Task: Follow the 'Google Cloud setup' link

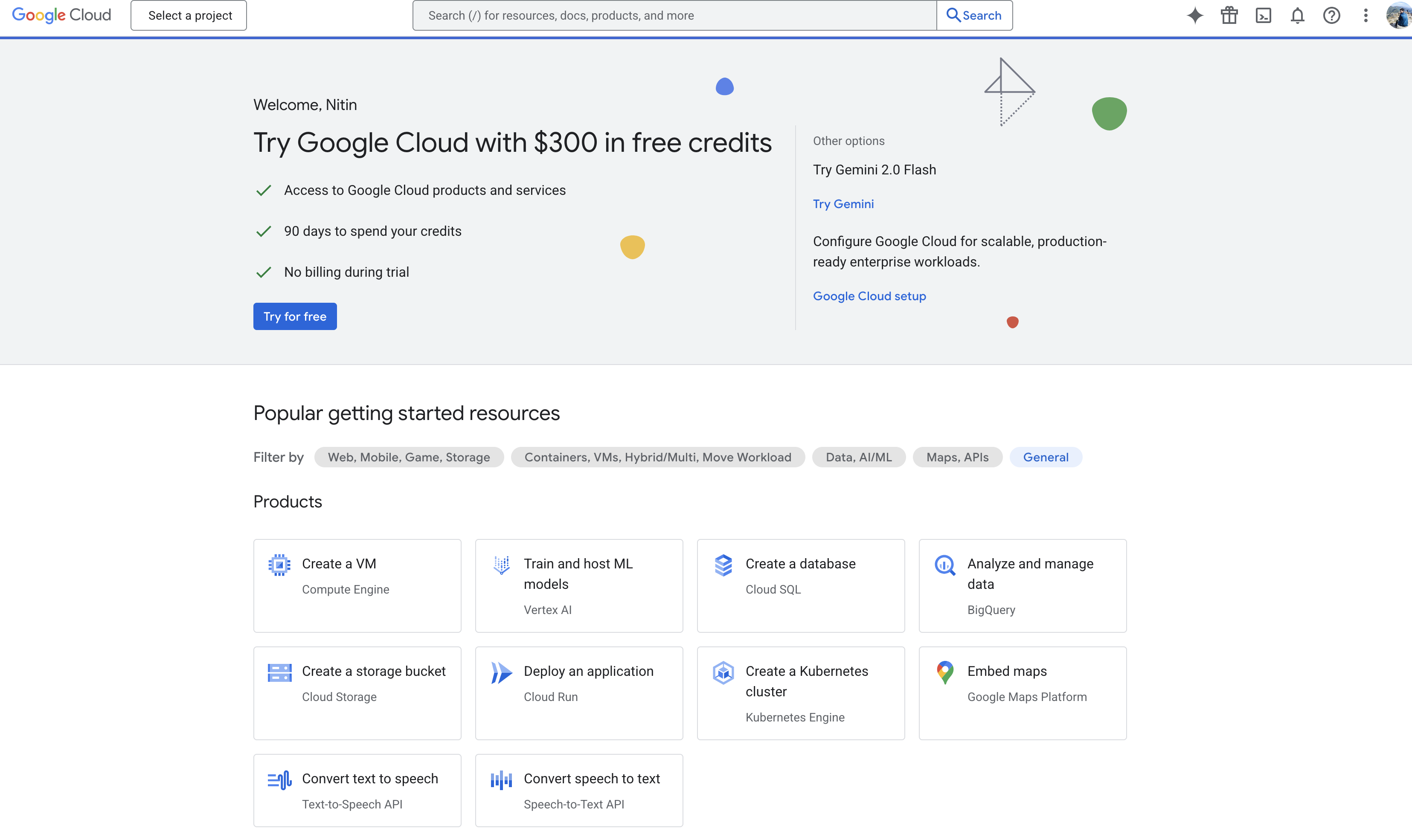Action: (x=869, y=295)
